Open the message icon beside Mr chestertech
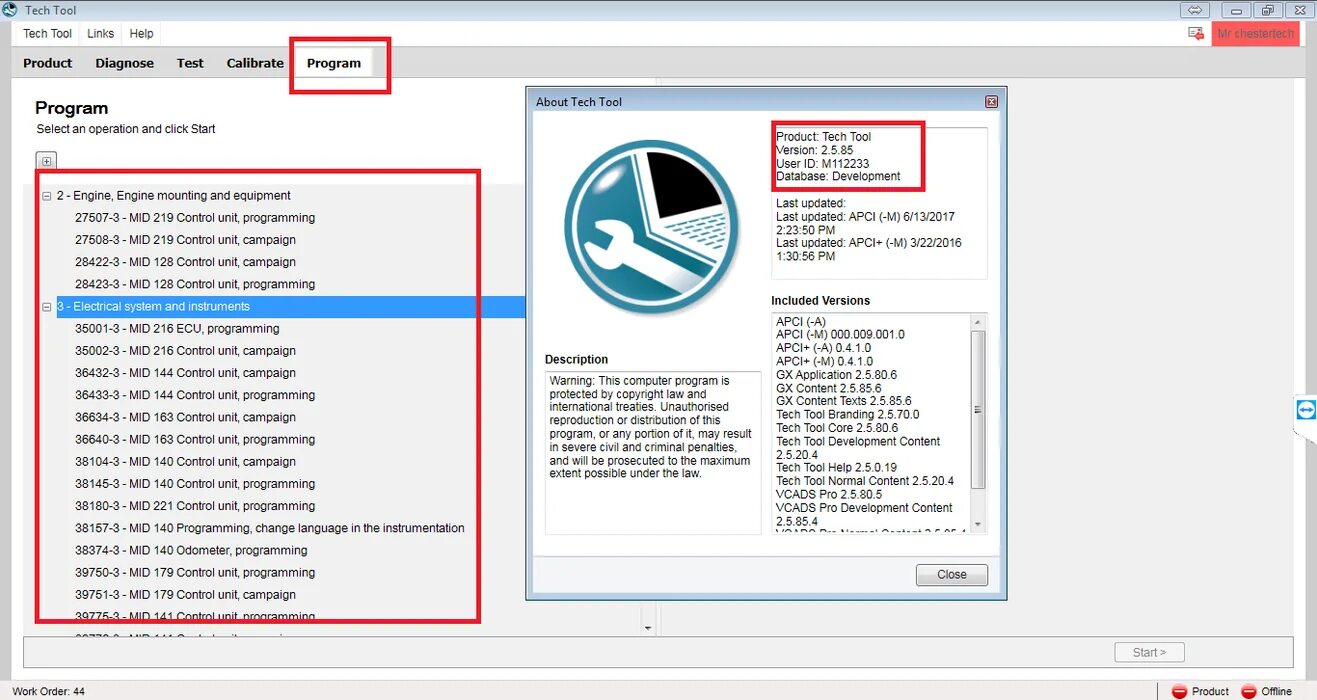 pos(1196,33)
